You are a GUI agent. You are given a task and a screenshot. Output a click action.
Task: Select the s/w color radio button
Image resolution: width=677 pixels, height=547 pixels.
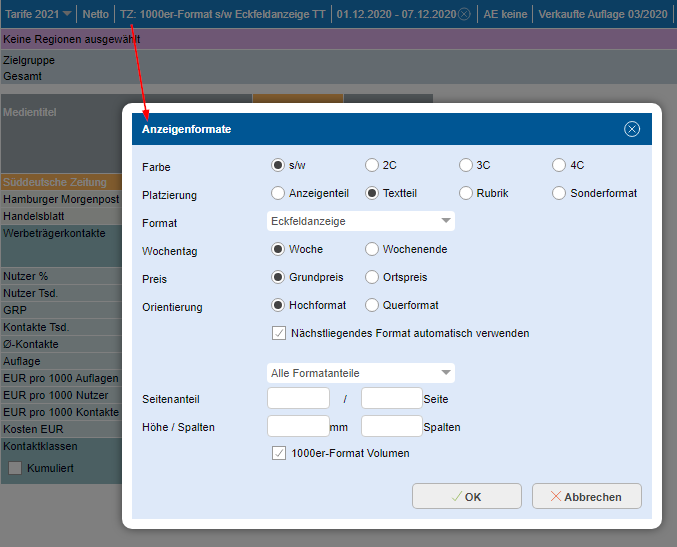(x=278, y=165)
